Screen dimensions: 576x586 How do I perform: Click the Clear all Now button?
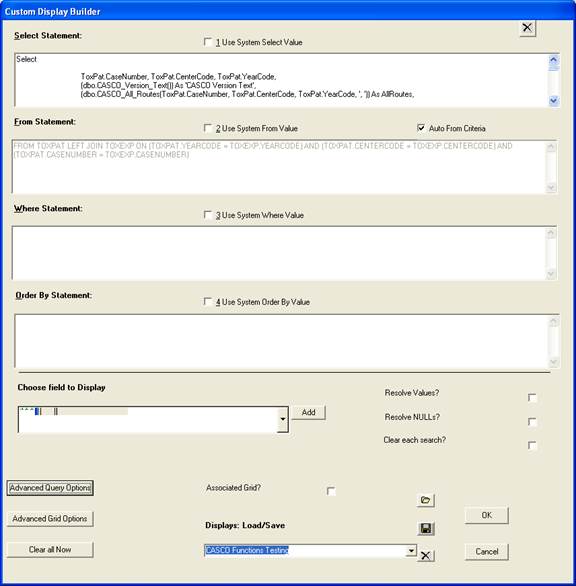50,550
